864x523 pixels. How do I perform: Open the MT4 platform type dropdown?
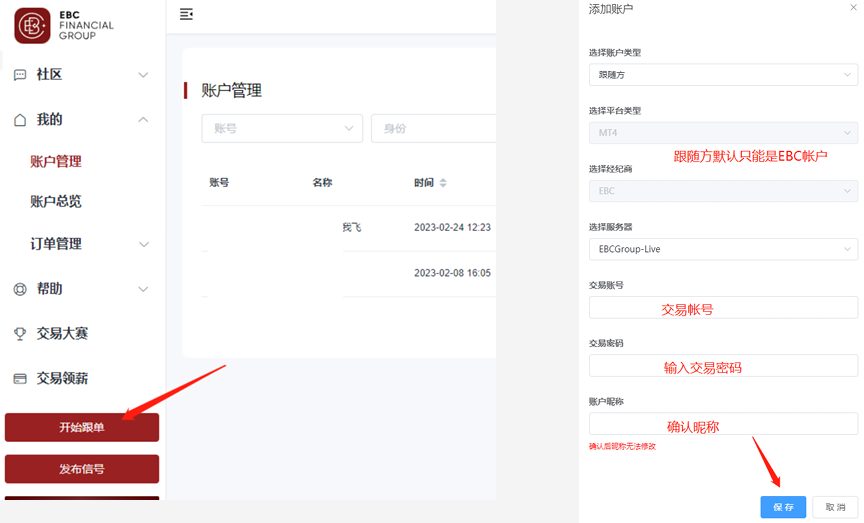[723, 133]
